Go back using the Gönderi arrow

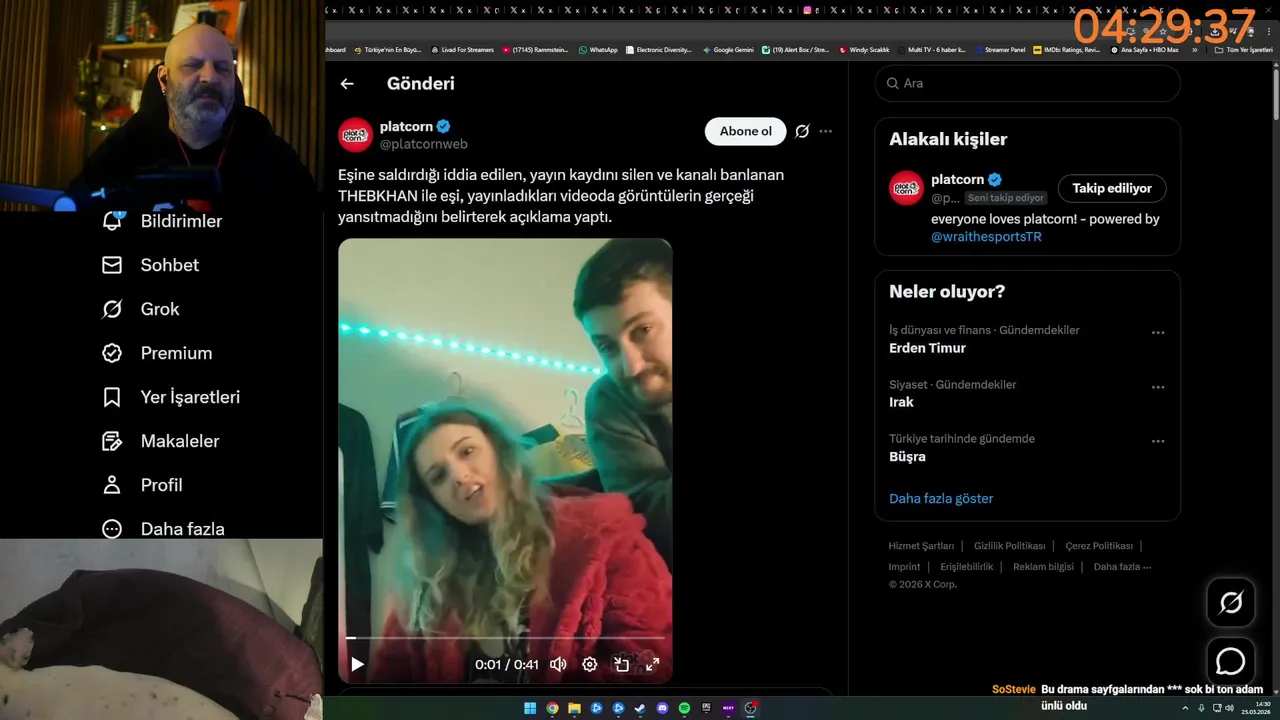[x=347, y=84]
